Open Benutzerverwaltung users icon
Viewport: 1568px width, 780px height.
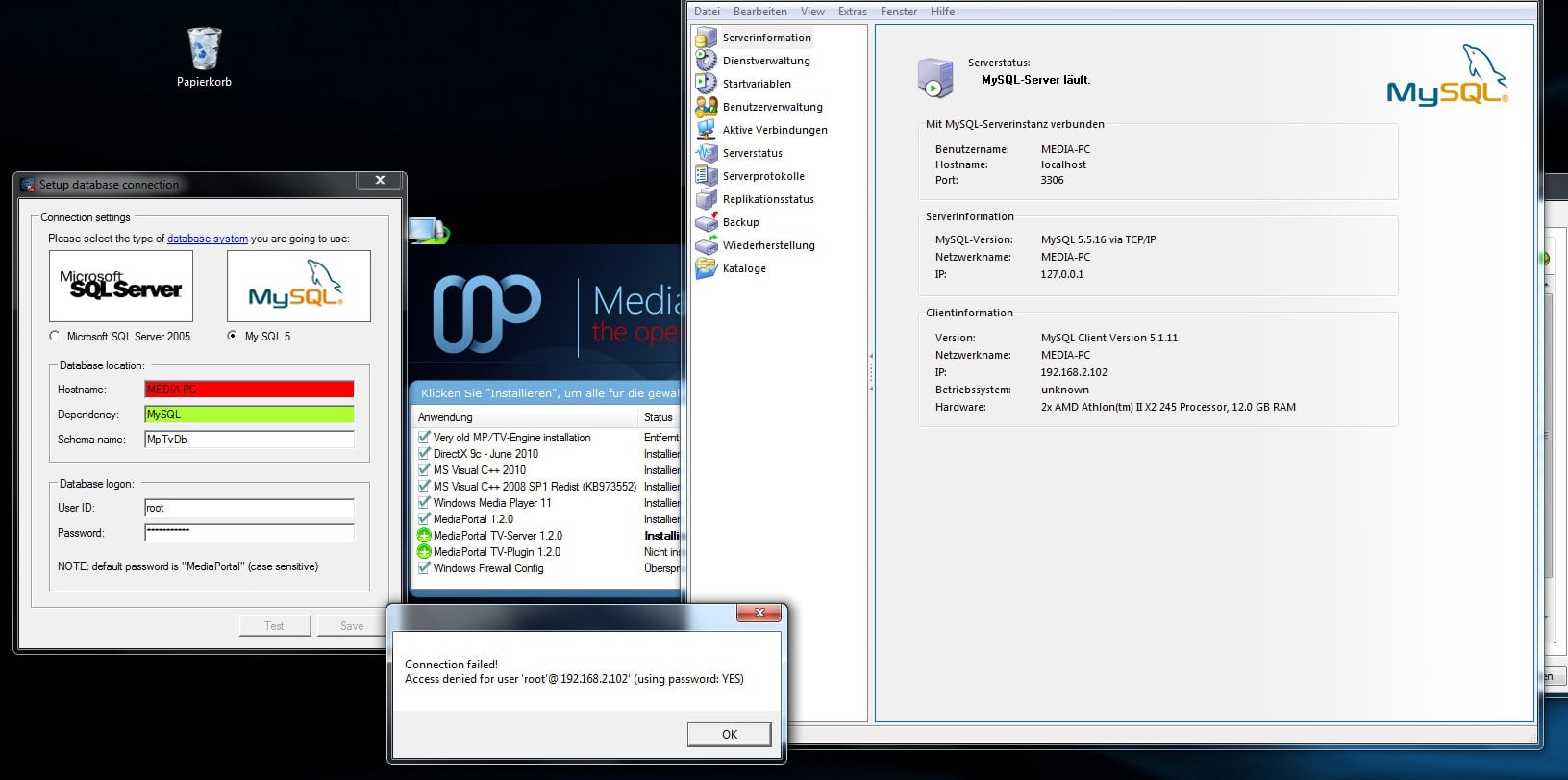pyautogui.click(x=706, y=107)
